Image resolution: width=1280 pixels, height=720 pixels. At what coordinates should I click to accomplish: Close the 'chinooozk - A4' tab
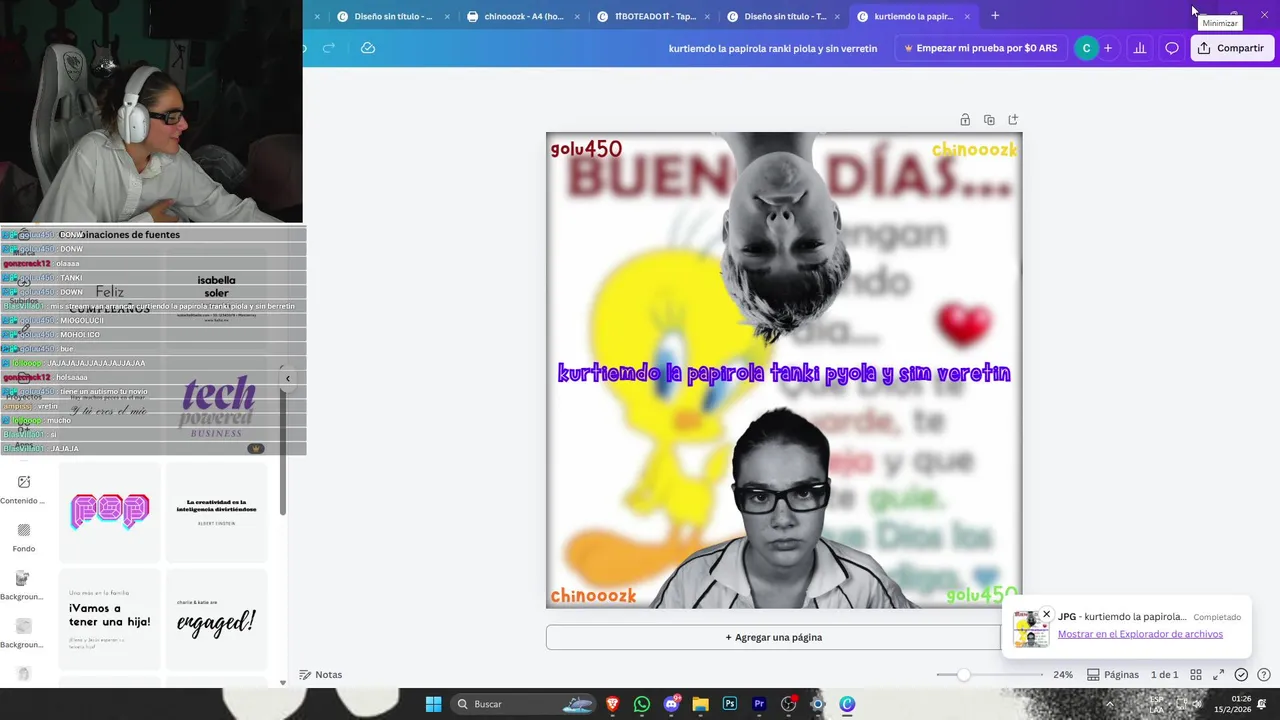point(577,16)
